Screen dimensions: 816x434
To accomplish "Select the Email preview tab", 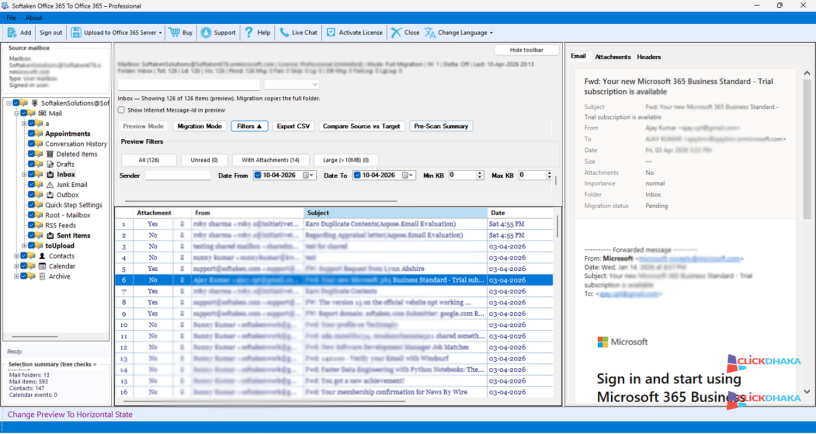I will [x=578, y=56].
